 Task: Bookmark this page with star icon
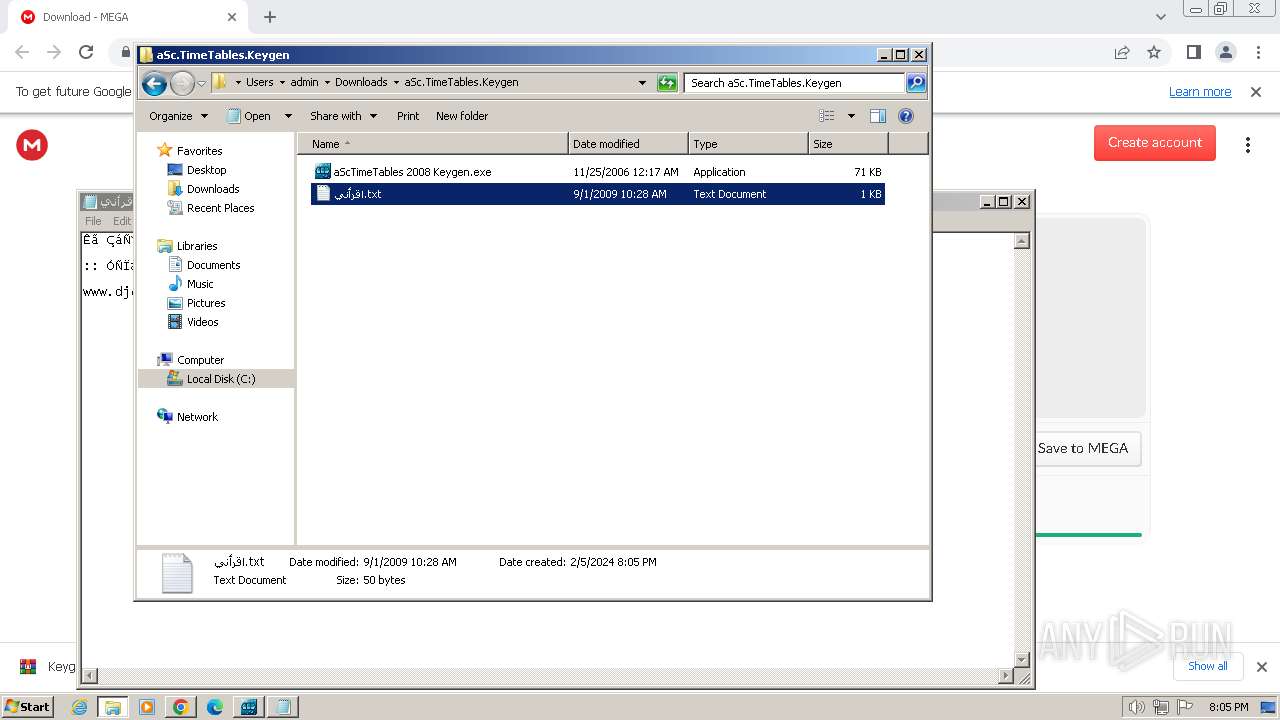tap(1154, 52)
